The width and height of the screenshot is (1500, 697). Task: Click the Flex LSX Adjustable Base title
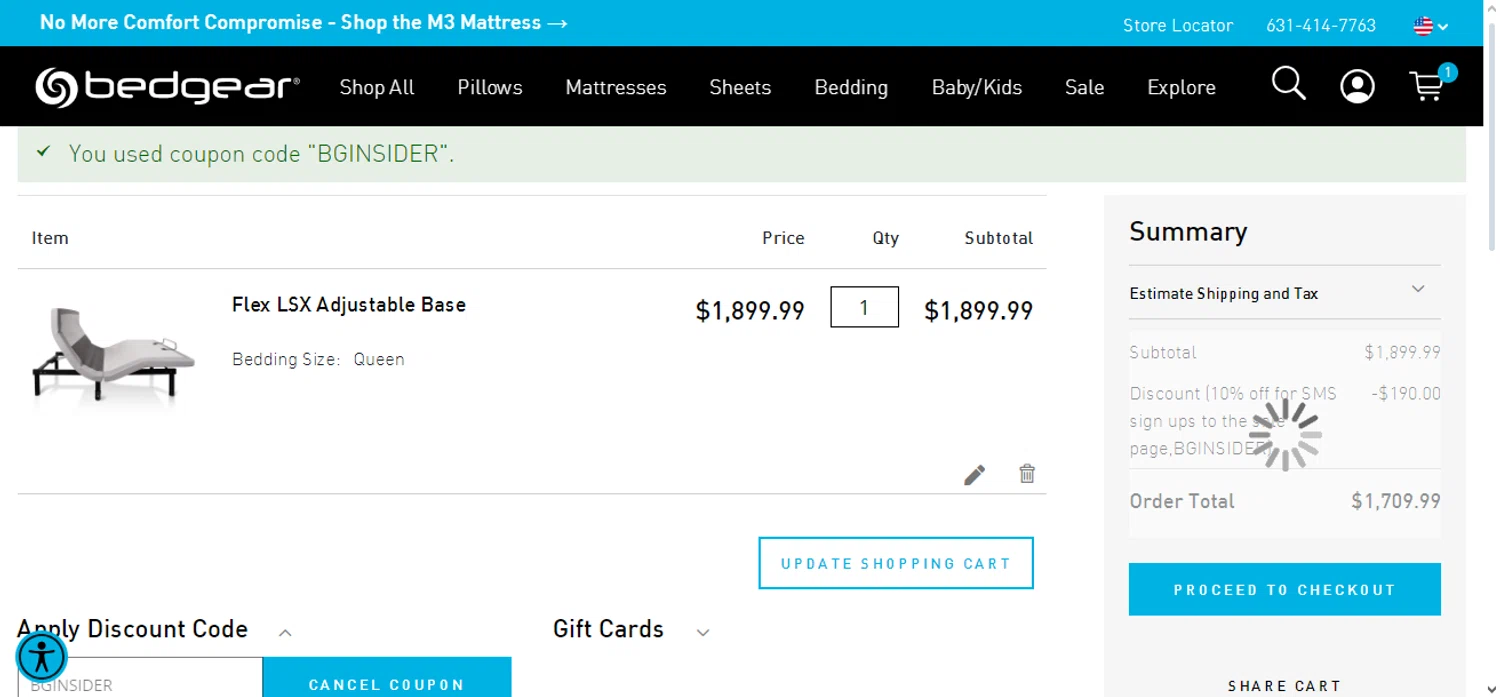[349, 304]
